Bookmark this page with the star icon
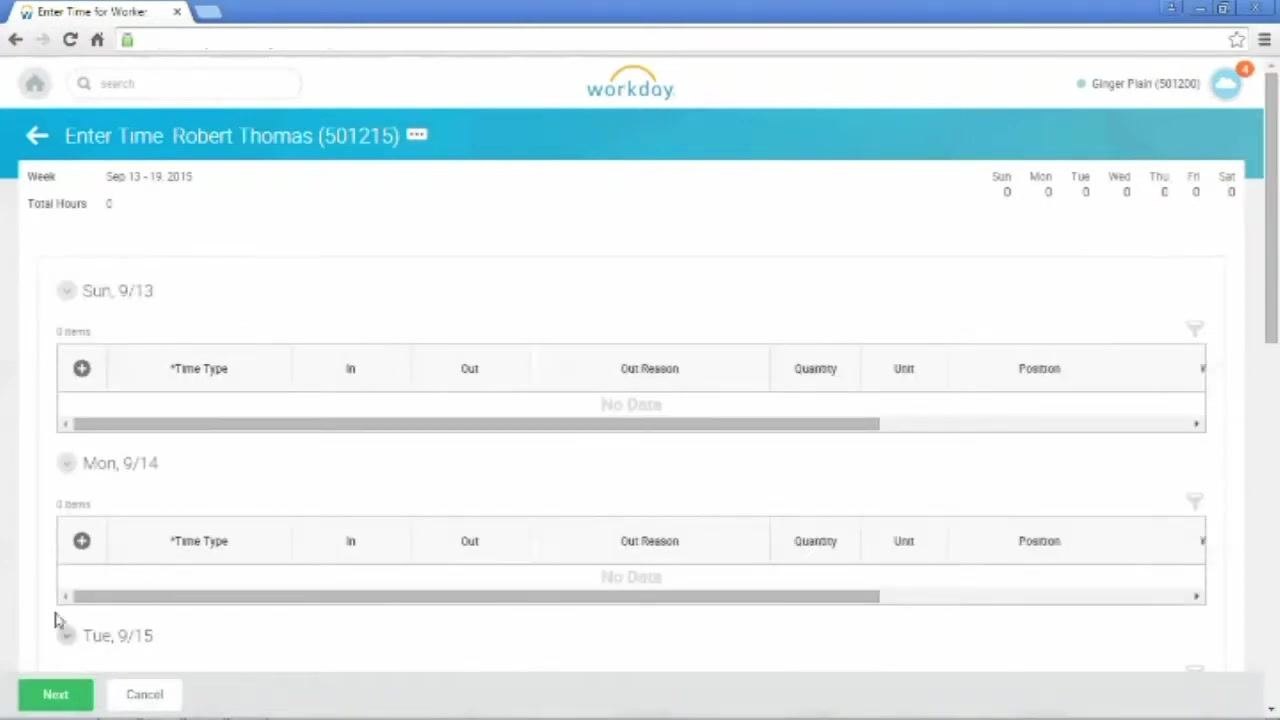This screenshot has height=720, width=1280. coord(1237,40)
